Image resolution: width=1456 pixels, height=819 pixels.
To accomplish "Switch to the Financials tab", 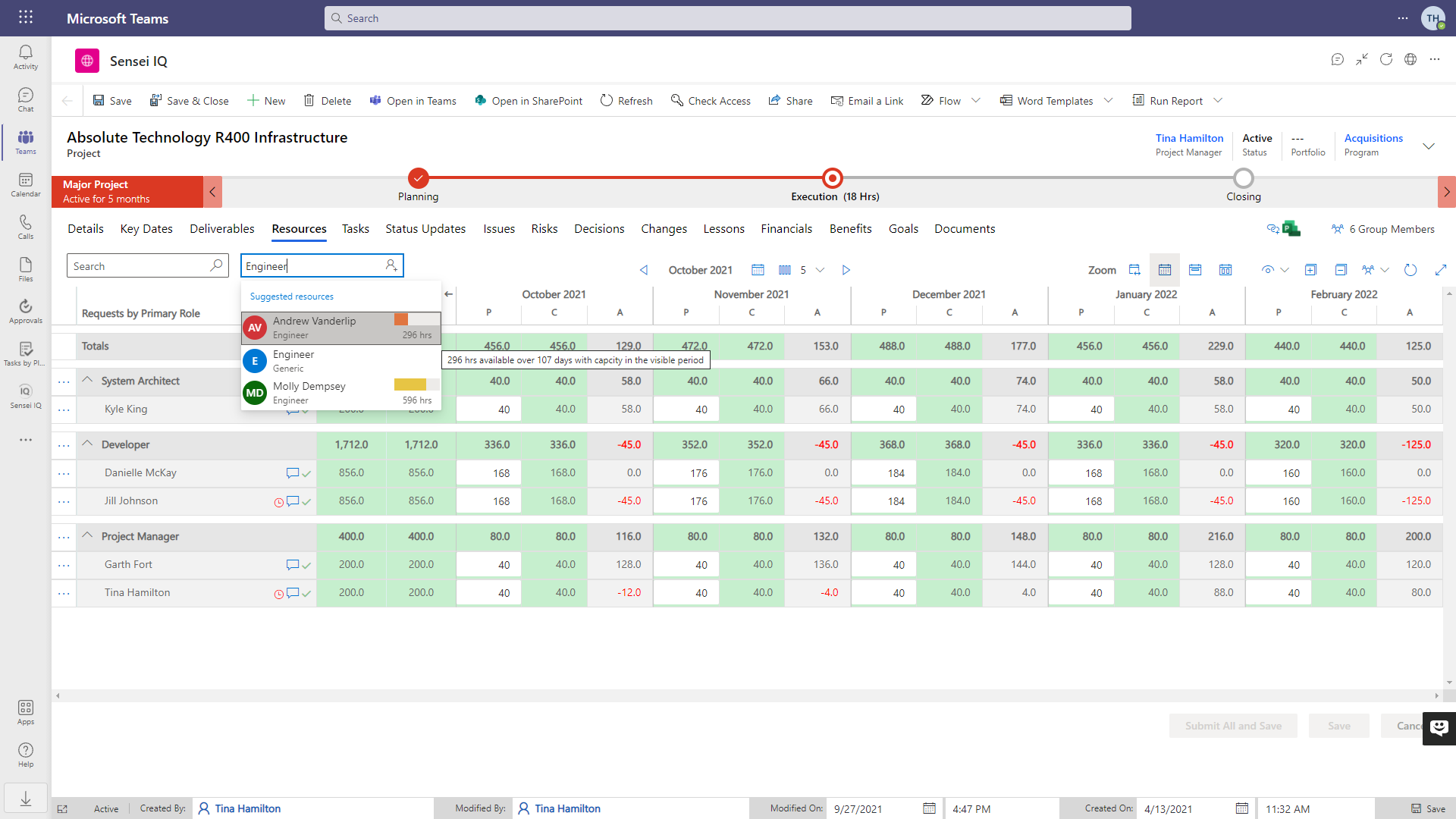I will tap(786, 228).
